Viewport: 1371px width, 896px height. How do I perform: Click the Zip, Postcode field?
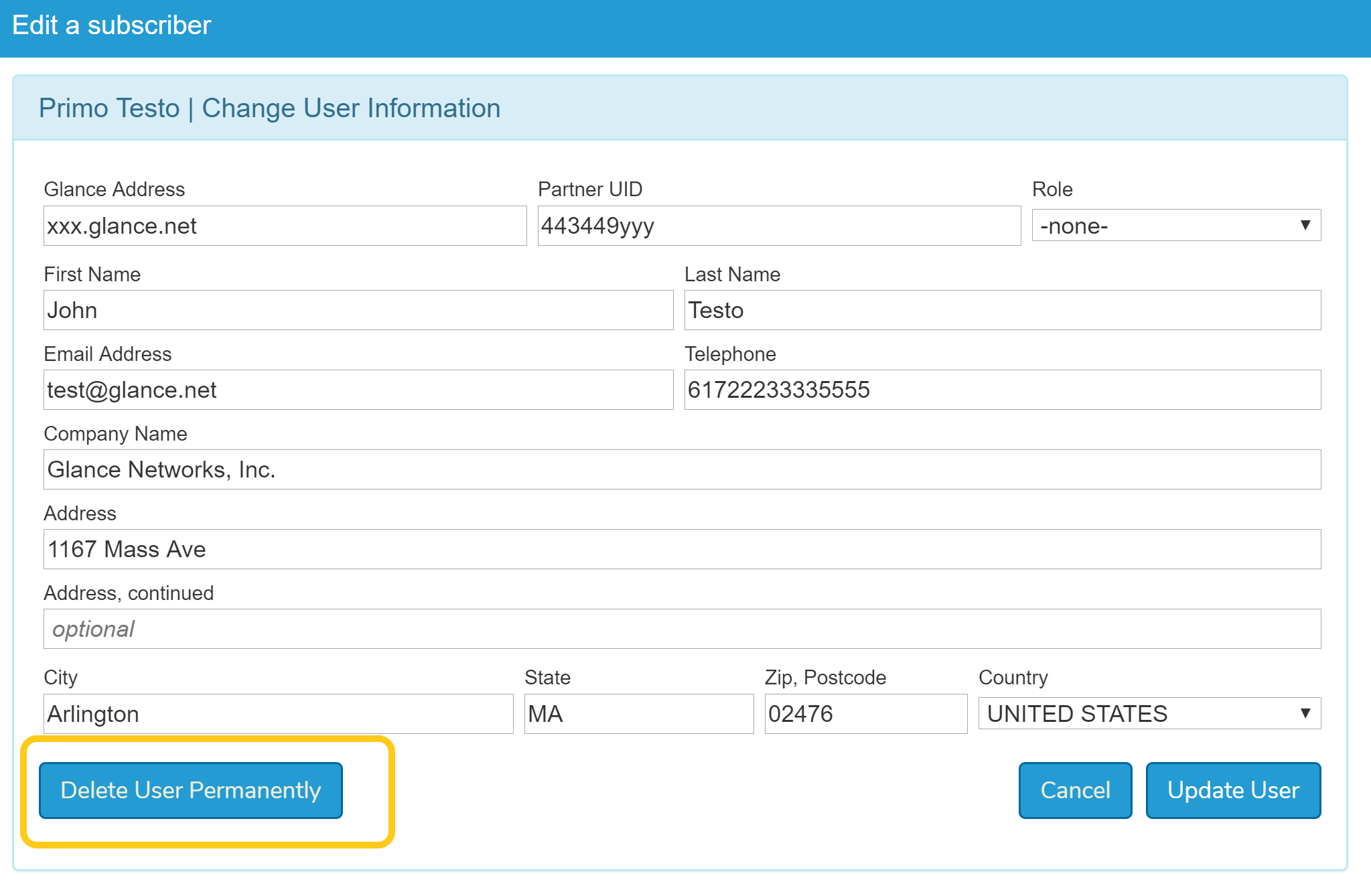(865, 714)
